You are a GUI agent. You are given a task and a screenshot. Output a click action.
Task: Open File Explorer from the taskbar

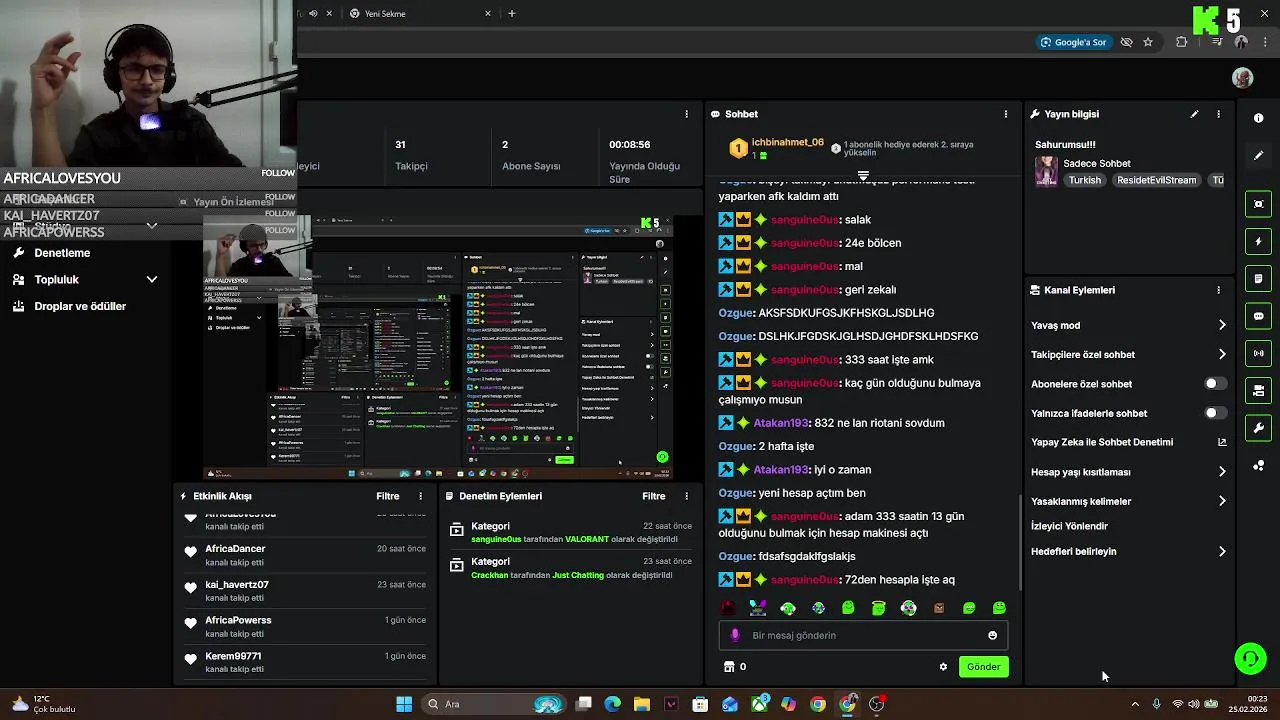pyautogui.click(x=642, y=704)
